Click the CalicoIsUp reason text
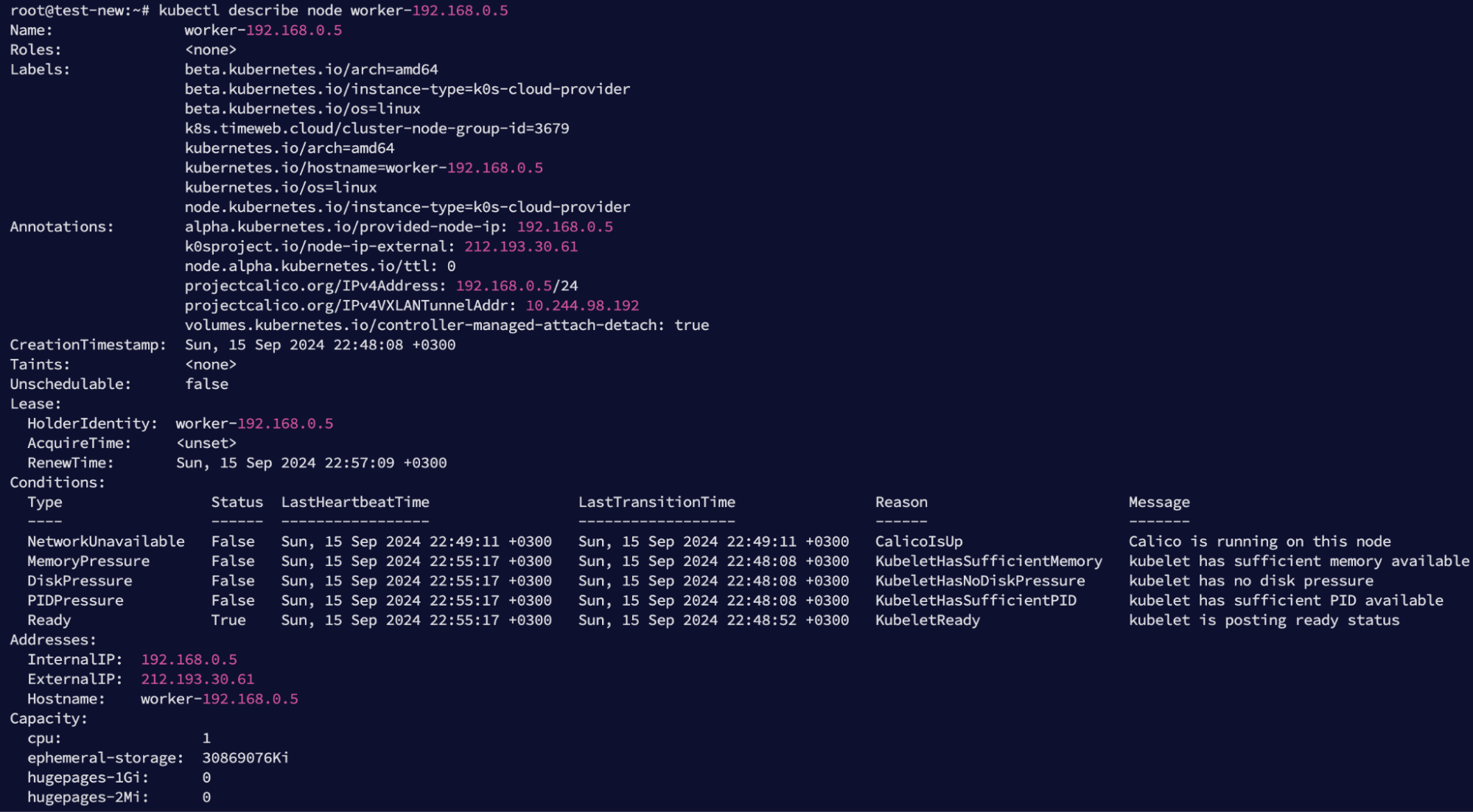Viewport: 1473px width, 812px height. 918,542
